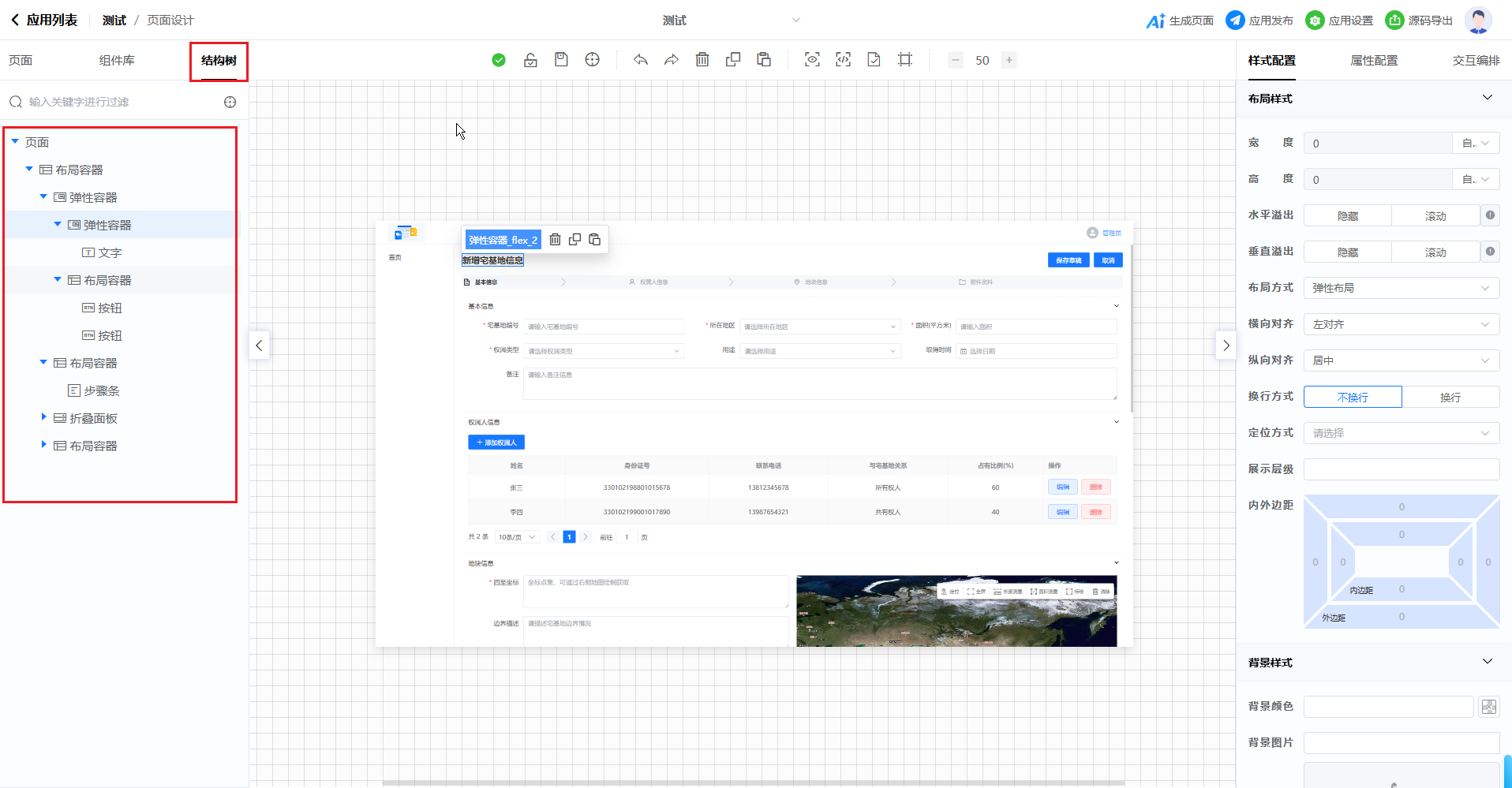Expand the 折叠面板 tree node
Image resolution: width=1512 pixels, height=788 pixels.
pyautogui.click(x=44, y=417)
